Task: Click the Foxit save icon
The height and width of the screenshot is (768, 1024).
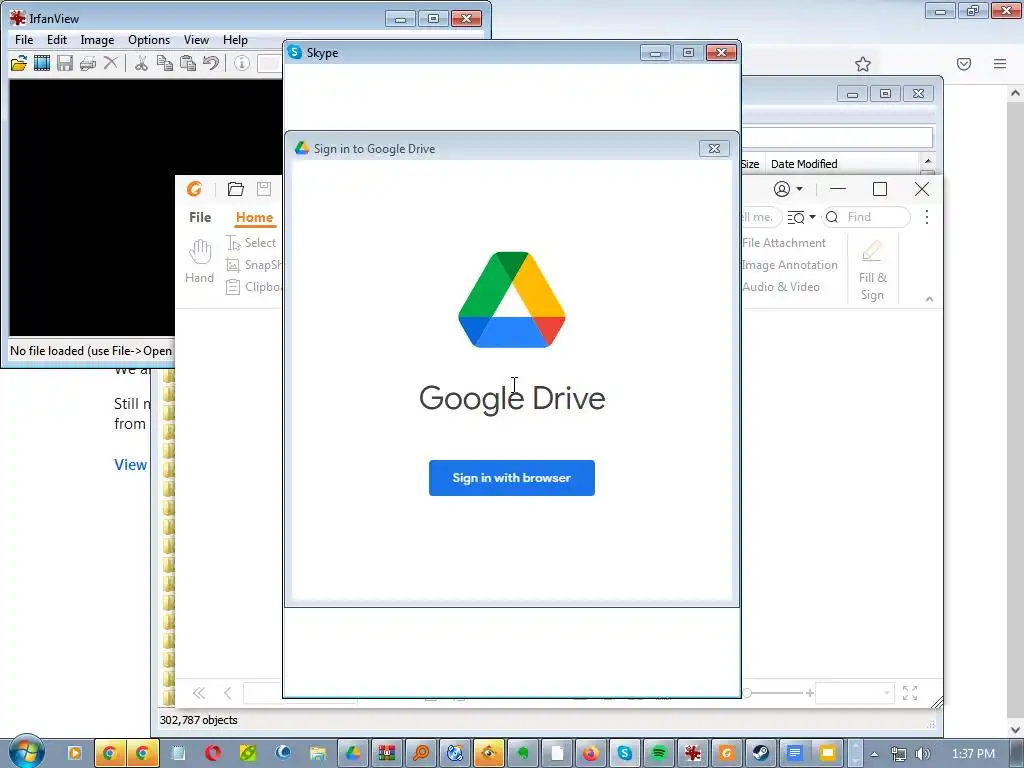Action: coord(264,189)
